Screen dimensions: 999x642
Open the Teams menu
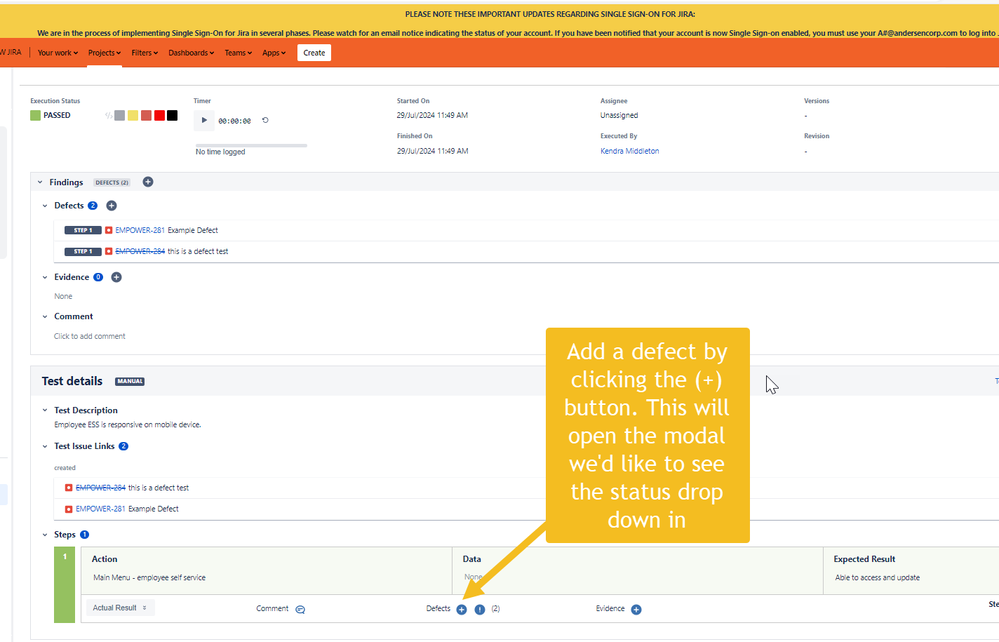point(238,53)
